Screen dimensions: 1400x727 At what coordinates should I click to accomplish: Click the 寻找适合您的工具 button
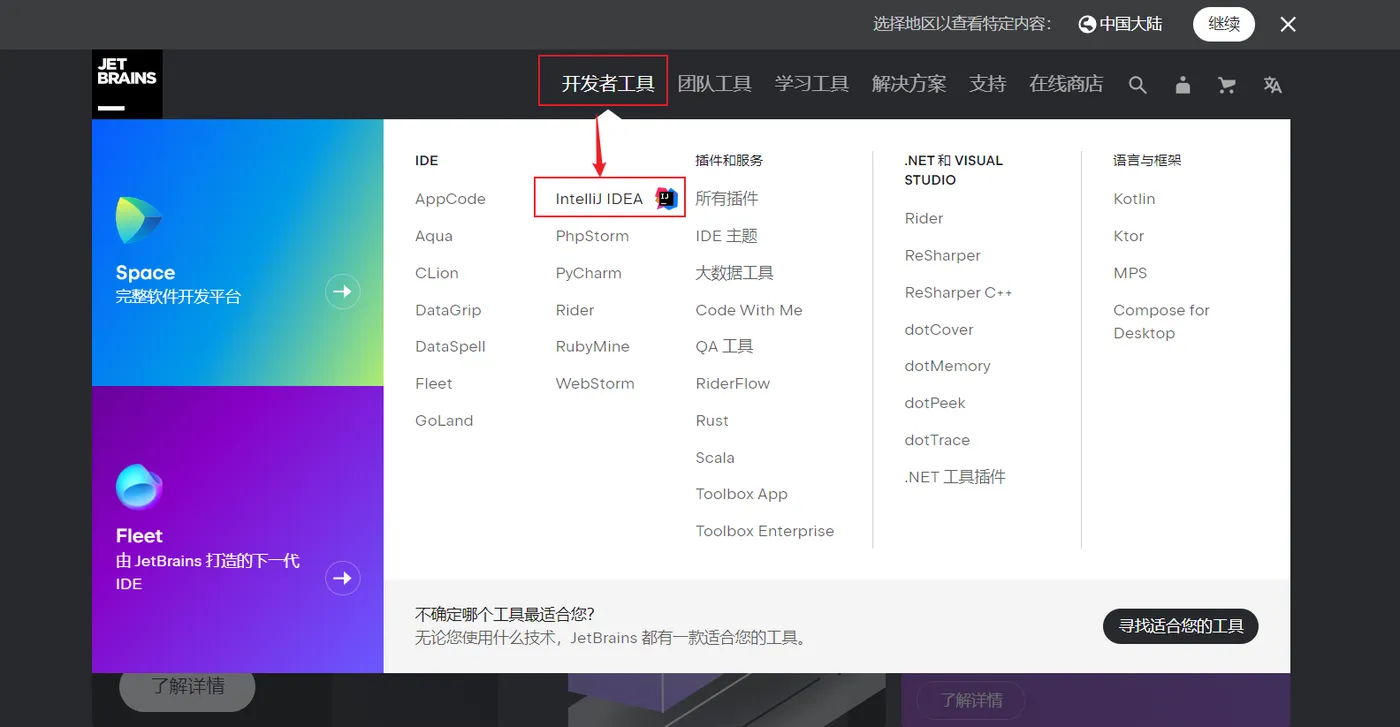pos(1181,626)
